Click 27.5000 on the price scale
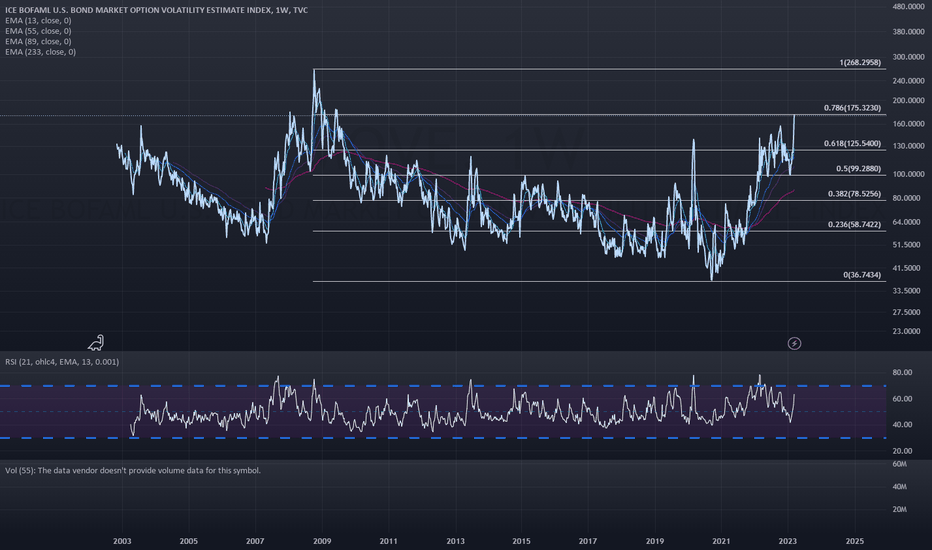Viewport: 932px width, 550px height. 908,312
